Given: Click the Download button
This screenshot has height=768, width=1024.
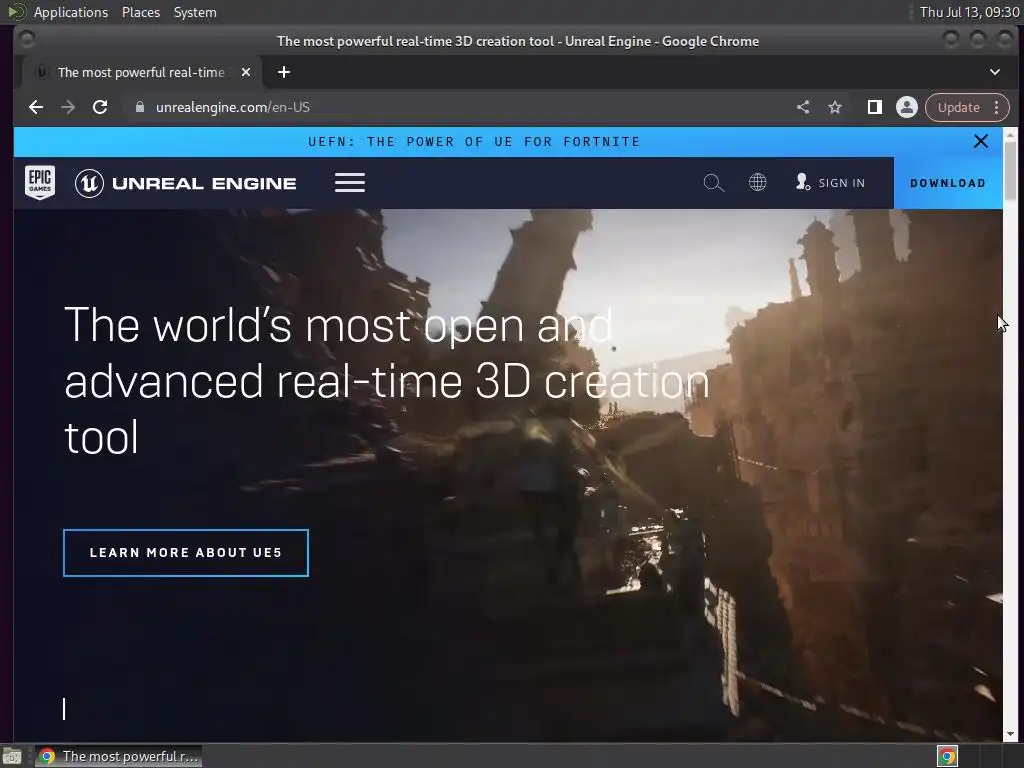Looking at the screenshot, I should coord(948,183).
